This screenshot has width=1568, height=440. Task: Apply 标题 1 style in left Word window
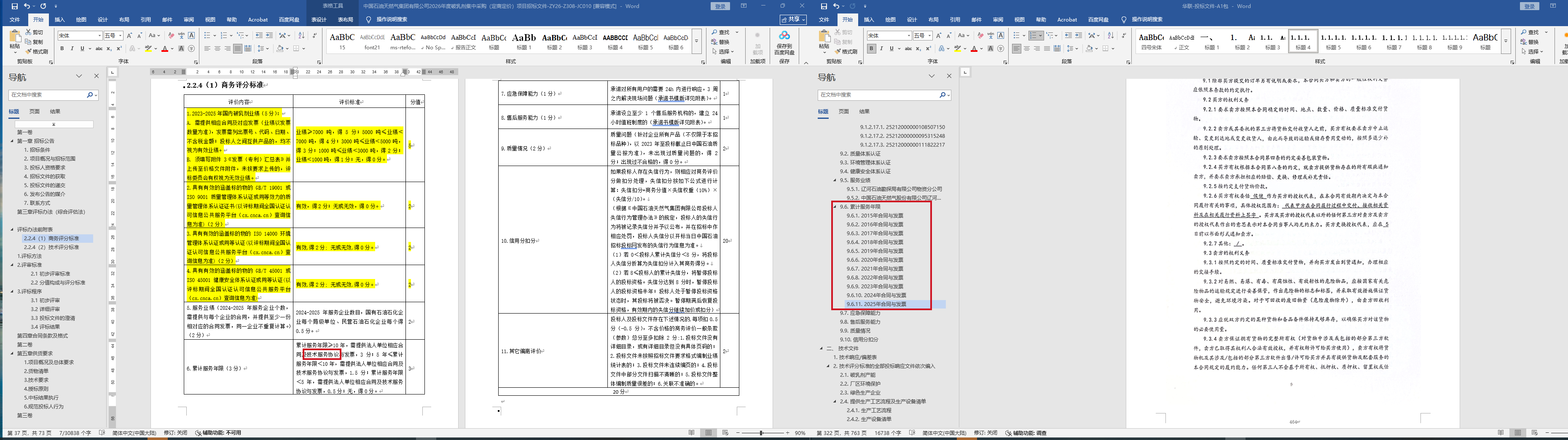[x=524, y=41]
